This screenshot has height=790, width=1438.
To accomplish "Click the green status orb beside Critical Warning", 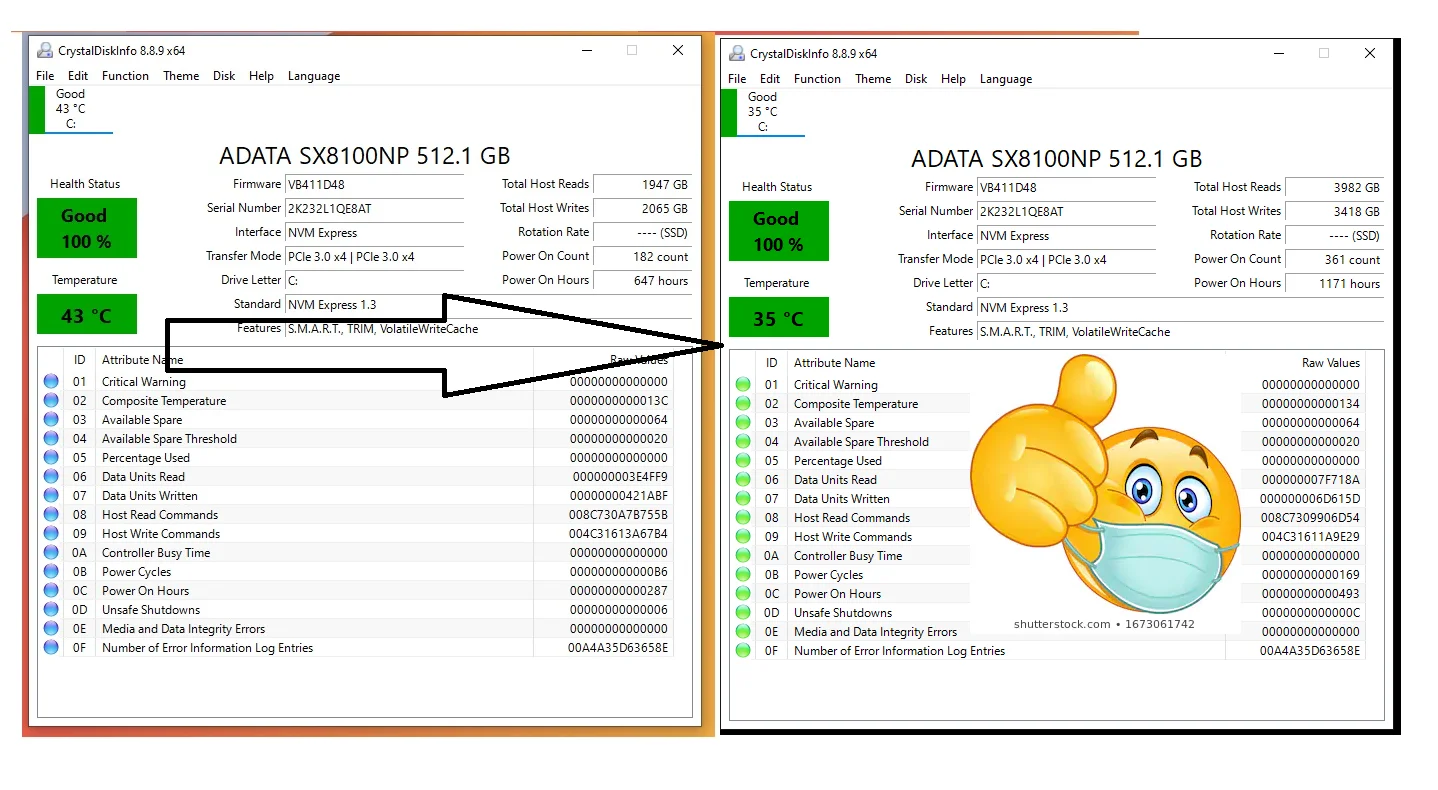I will pyautogui.click(x=743, y=385).
